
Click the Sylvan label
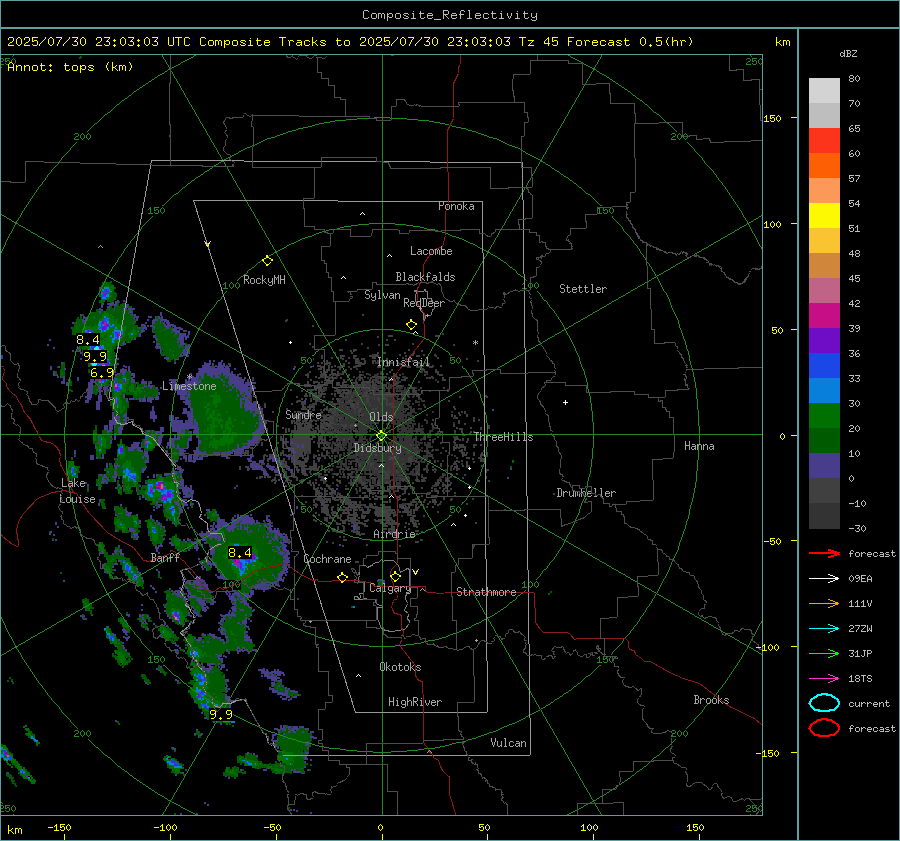[x=382, y=295]
